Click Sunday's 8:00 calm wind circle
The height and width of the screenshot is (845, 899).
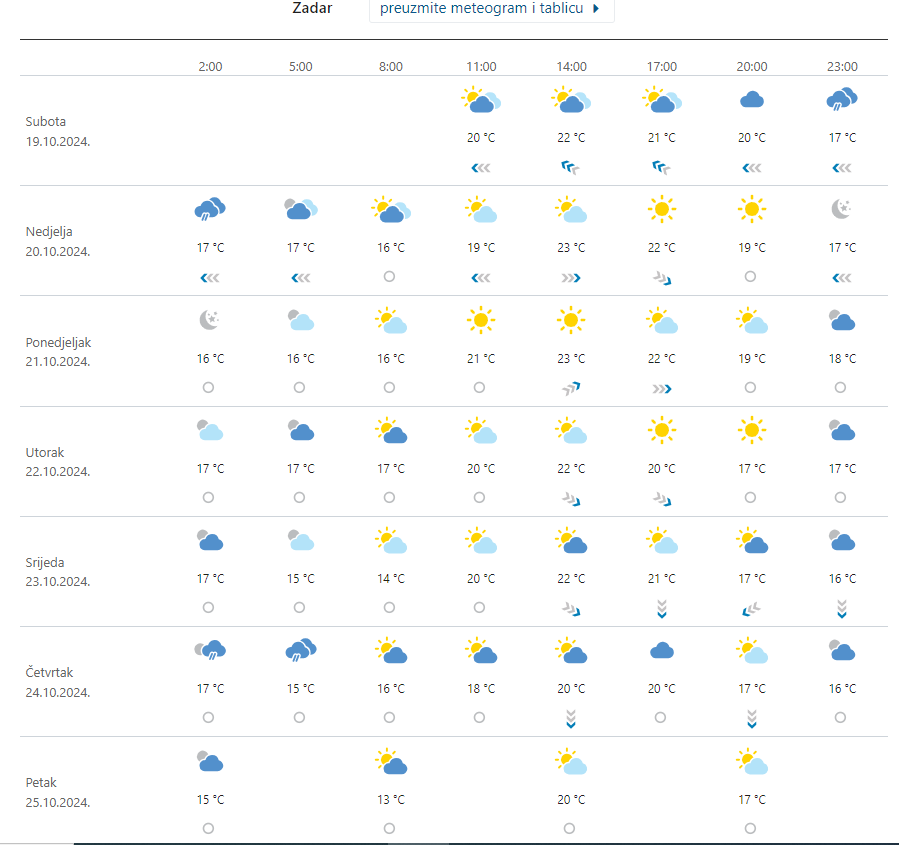tap(389, 277)
